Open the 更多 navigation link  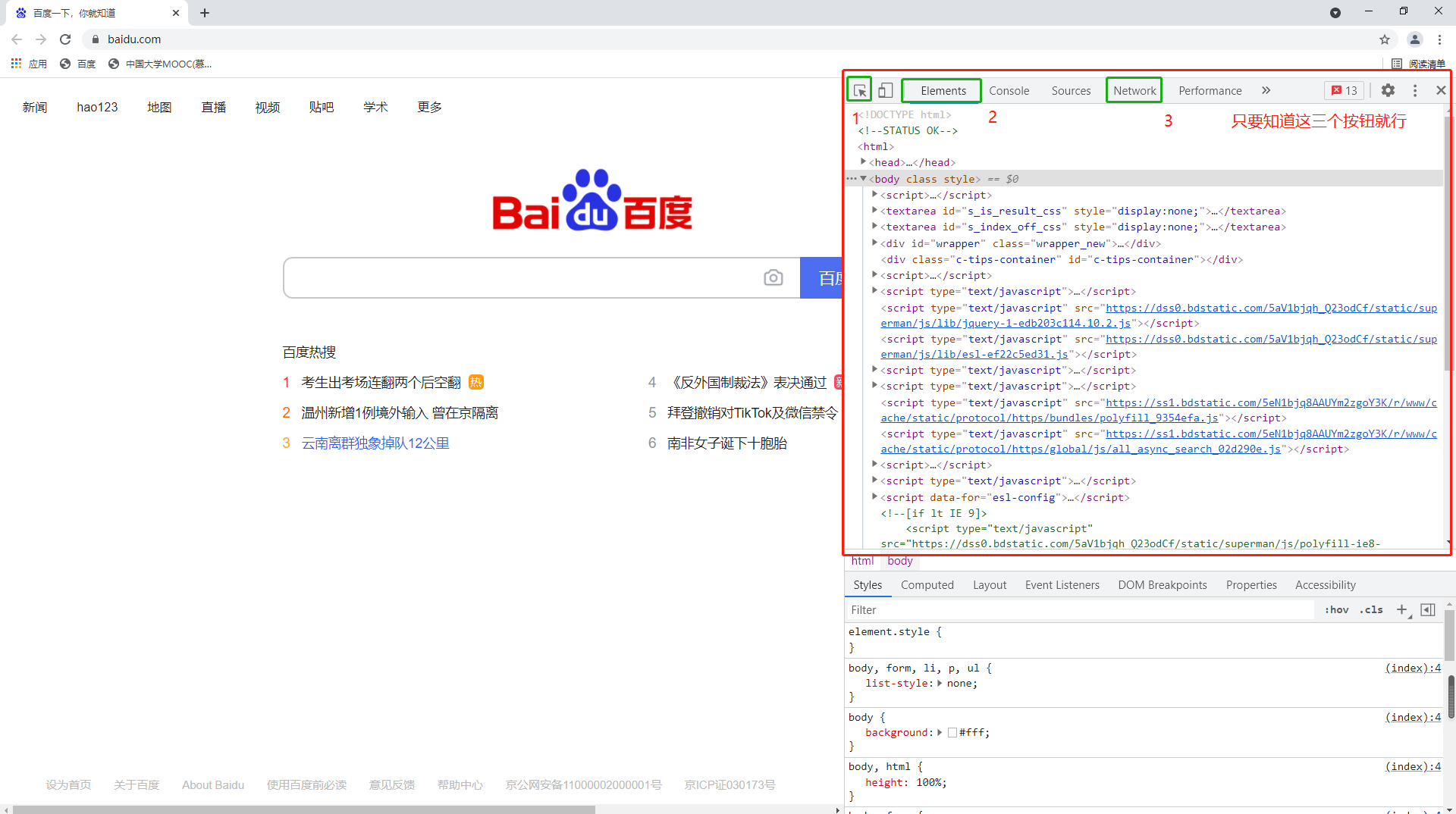429,107
